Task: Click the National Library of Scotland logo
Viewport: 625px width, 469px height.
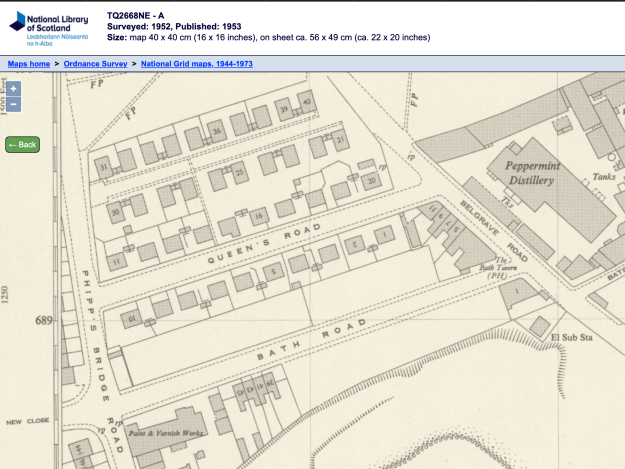Action: pyautogui.click(x=48, y=25)
